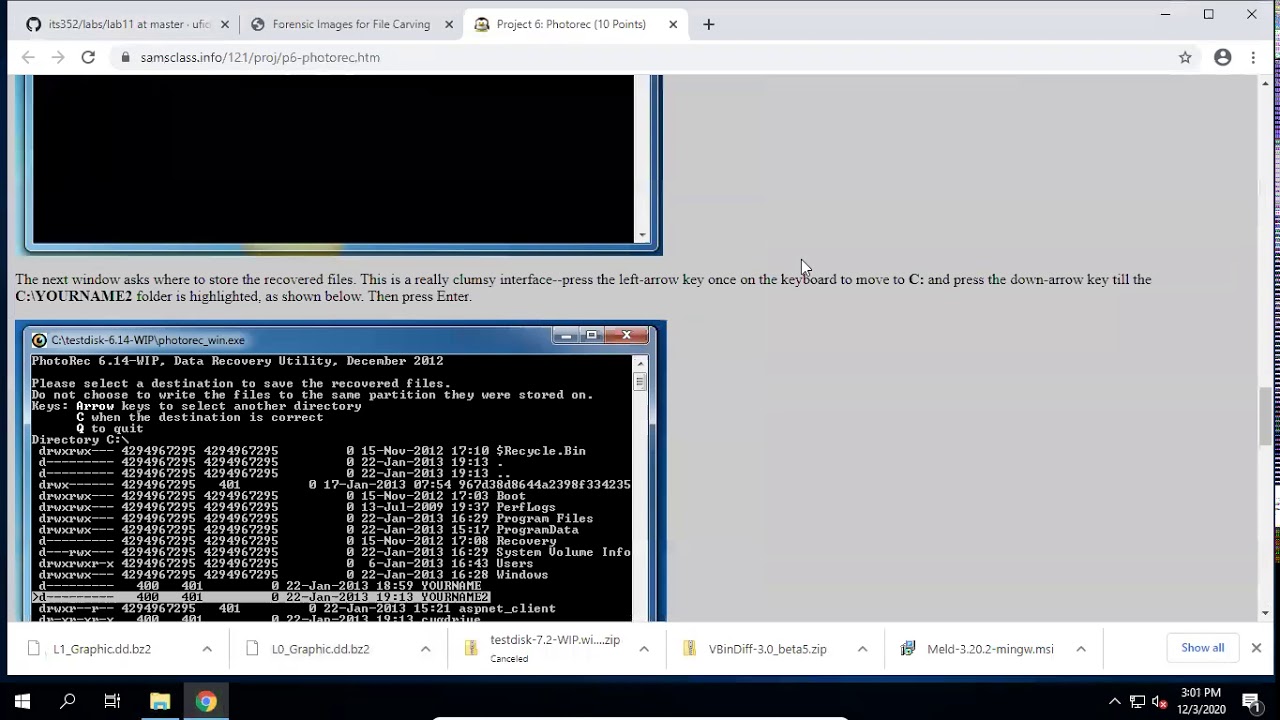View site information padlock icon
1280x720 pixels.
[x=125, y=57]
